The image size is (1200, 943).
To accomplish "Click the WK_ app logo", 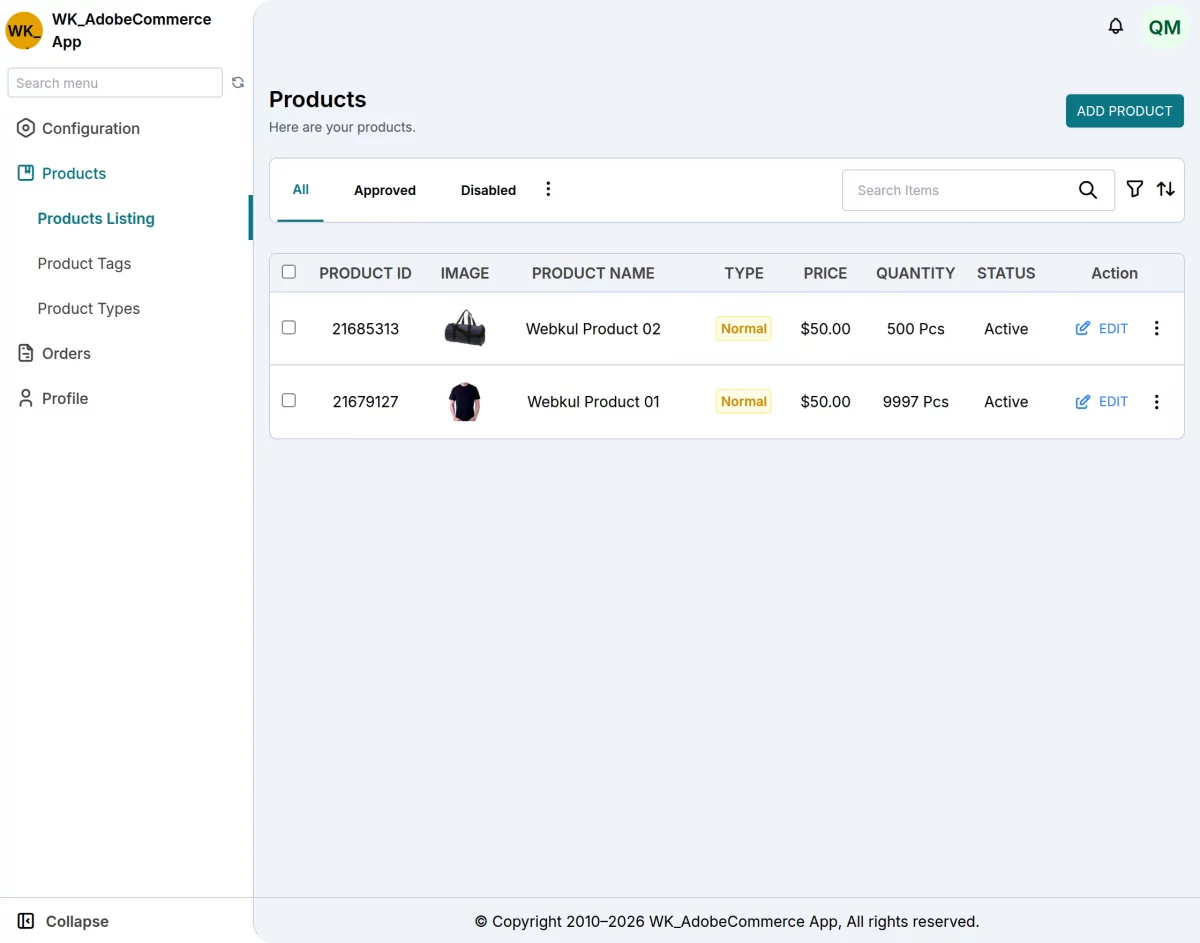I will (24, 30).
